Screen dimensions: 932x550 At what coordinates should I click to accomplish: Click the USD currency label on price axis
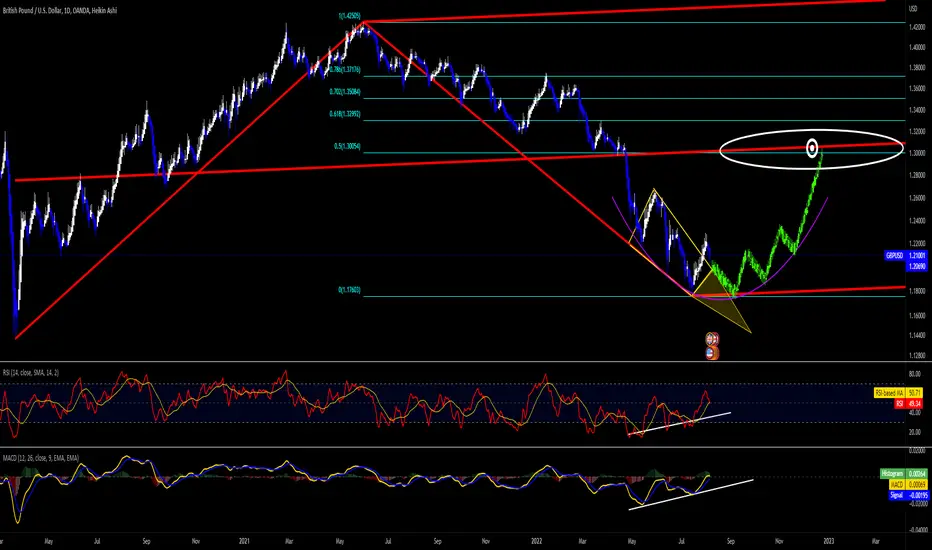(913, 8)
